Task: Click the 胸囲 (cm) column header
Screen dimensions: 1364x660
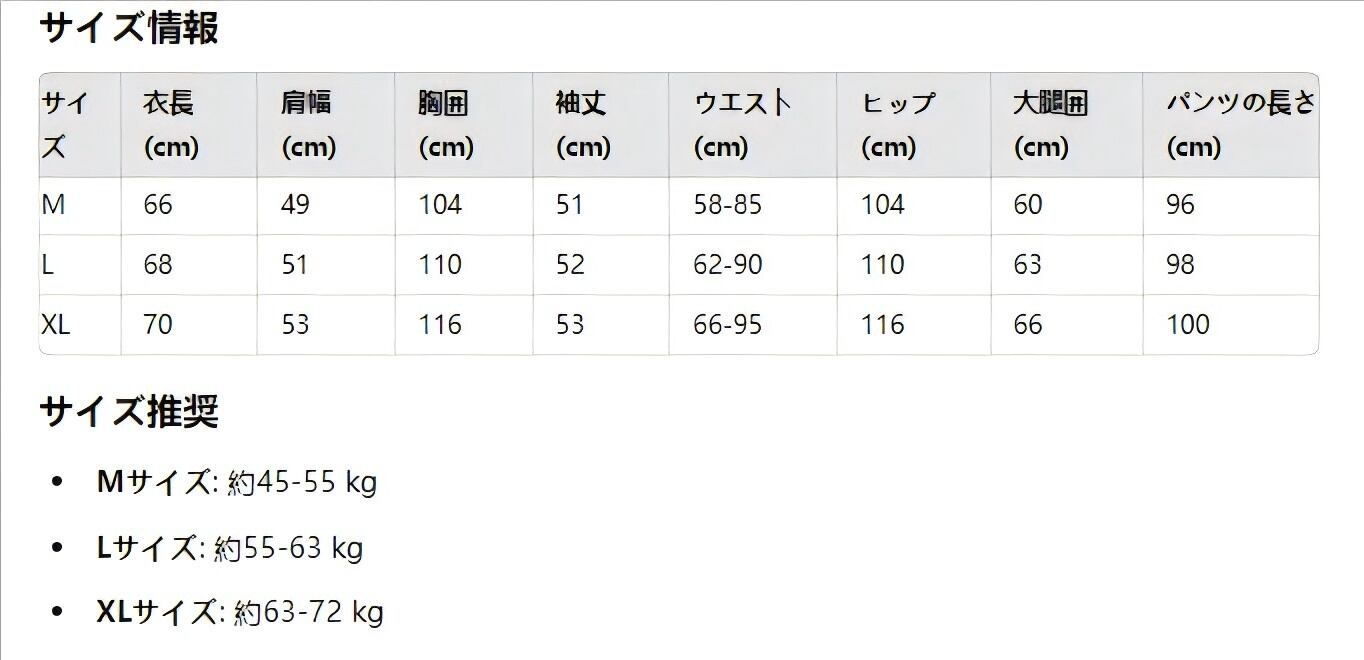Action: point(445,125)
